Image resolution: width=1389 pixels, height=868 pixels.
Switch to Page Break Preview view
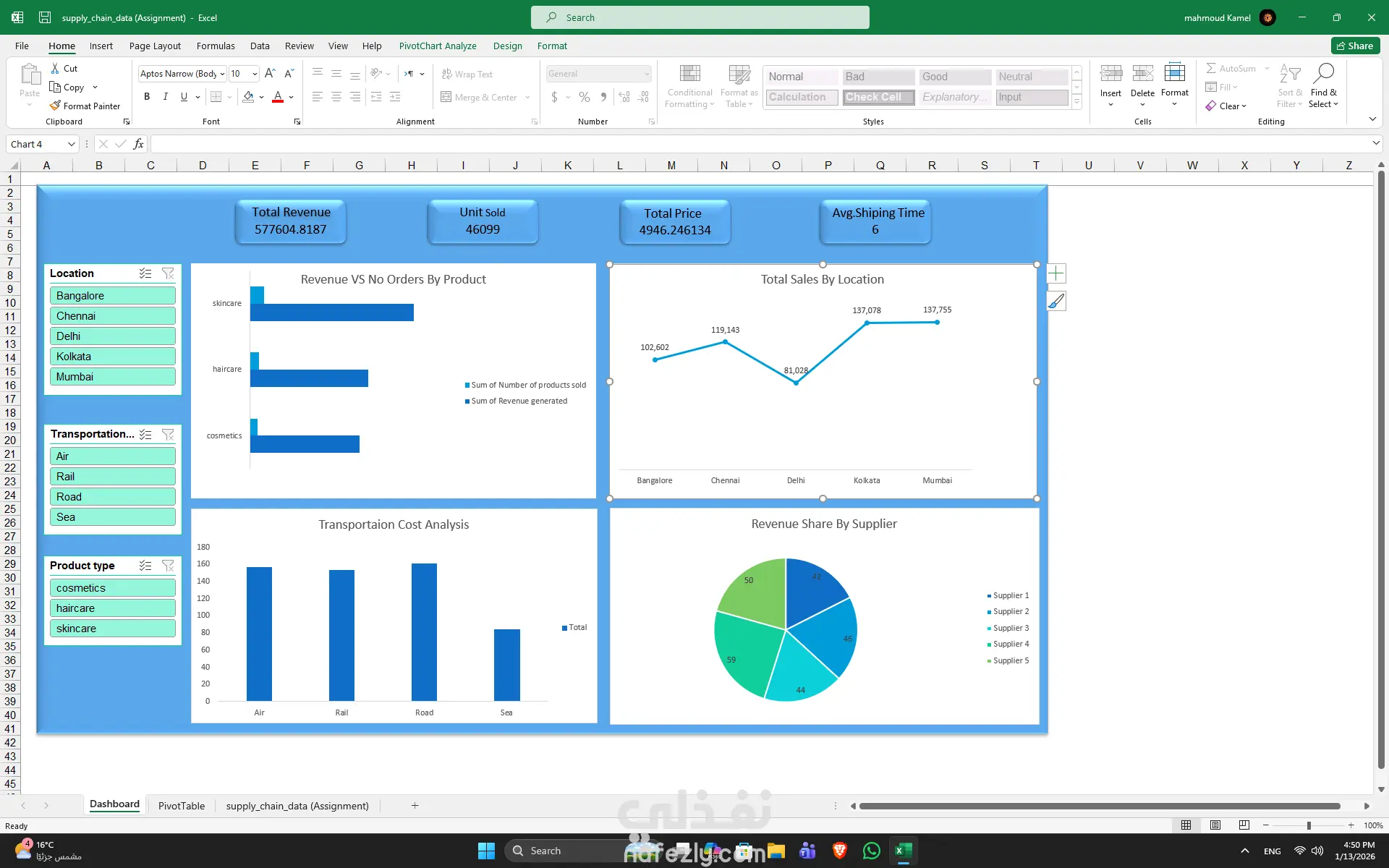pos(1244,825)
